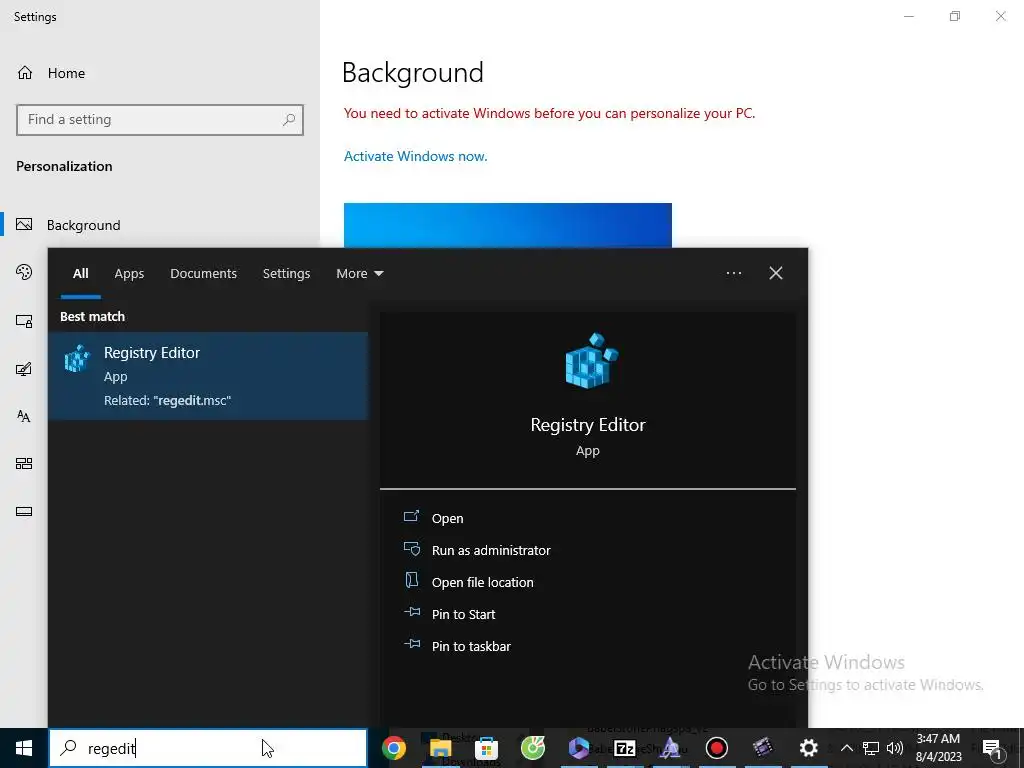Click the Run as administrator shield icon
Screen dimensions: 1024x768
[x=411, y=549]
